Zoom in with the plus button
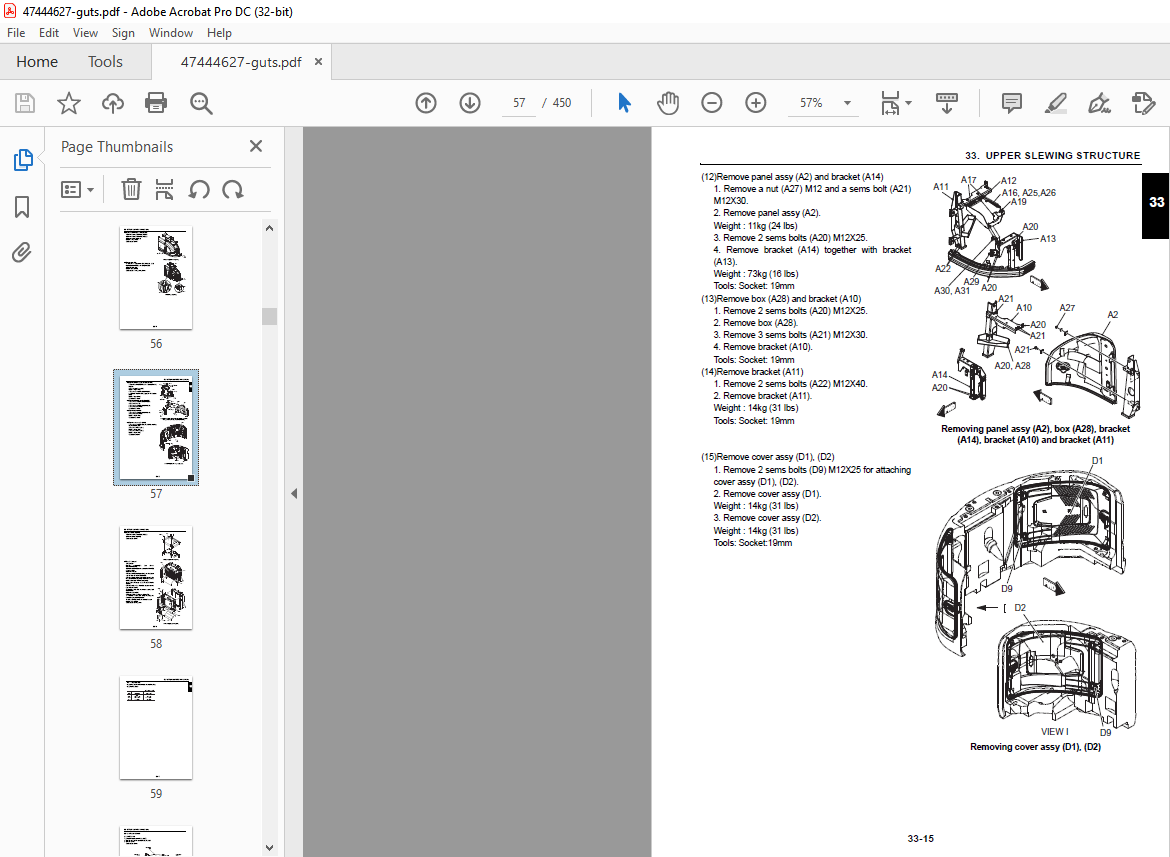Image resolution: width=1170 pixels, height=857 pixels. click(756, 103)
